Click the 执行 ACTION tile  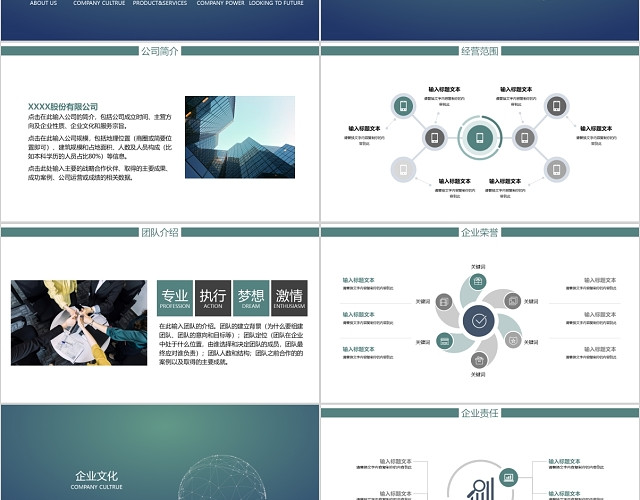[213, 298]
